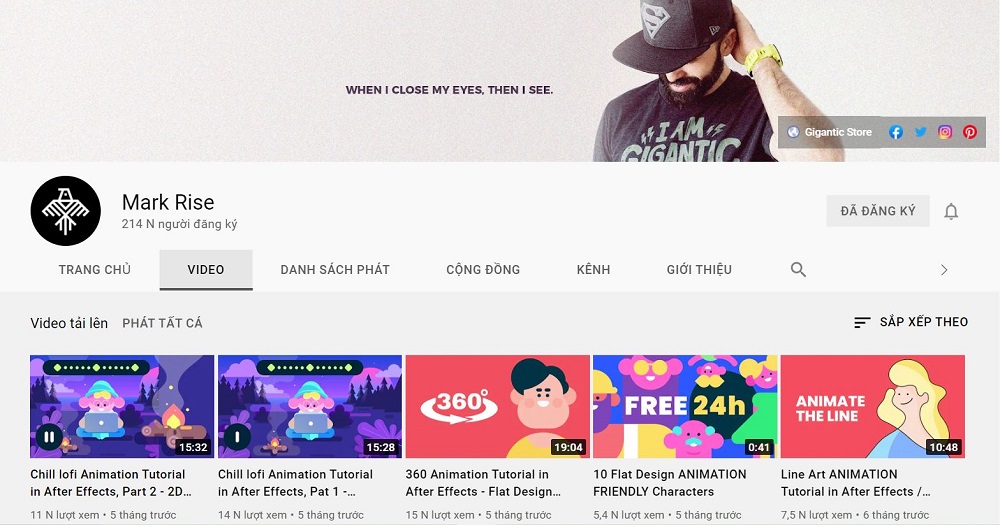Go to the CỘNG ĐỒNG tab

(x=483, y=270)
